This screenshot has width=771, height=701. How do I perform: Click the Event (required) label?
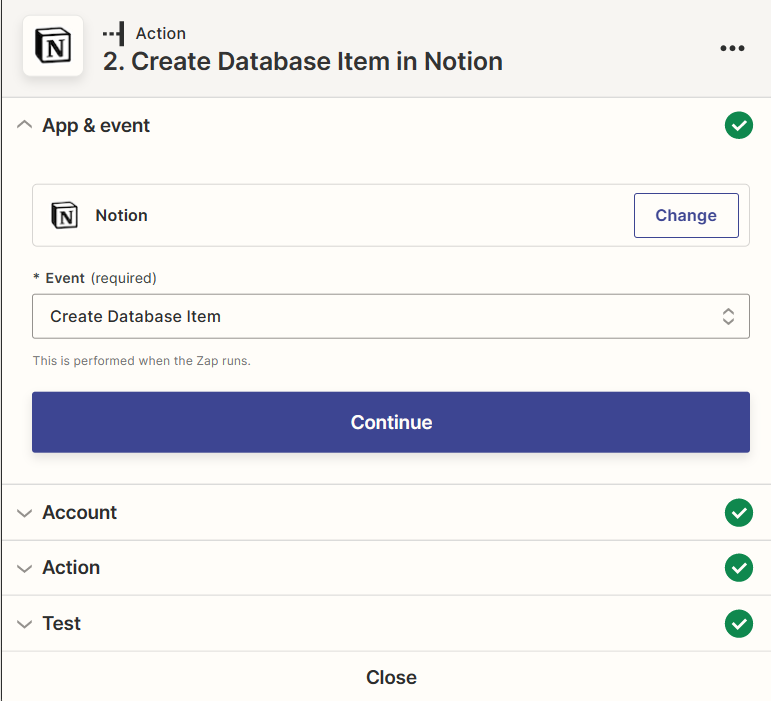[95, 278]
